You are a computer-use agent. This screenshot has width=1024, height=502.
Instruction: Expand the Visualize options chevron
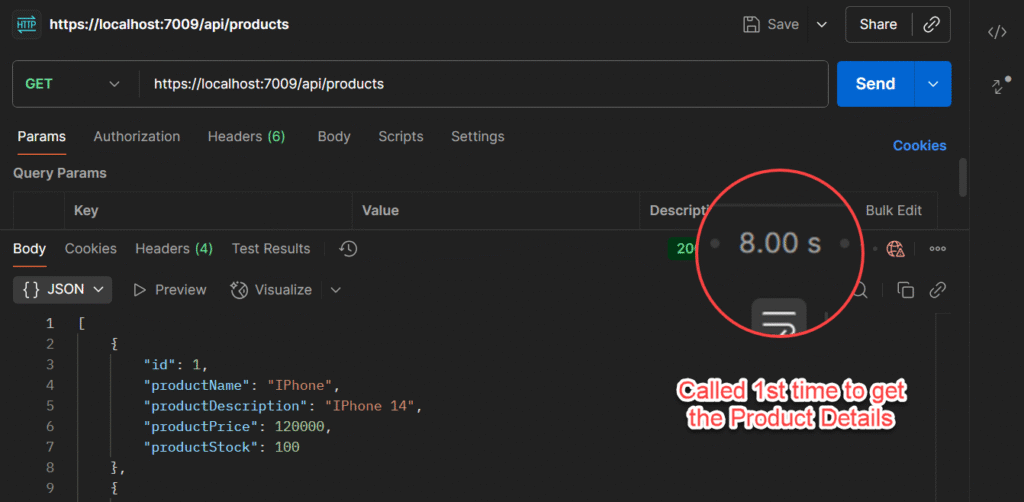(336, 290)
